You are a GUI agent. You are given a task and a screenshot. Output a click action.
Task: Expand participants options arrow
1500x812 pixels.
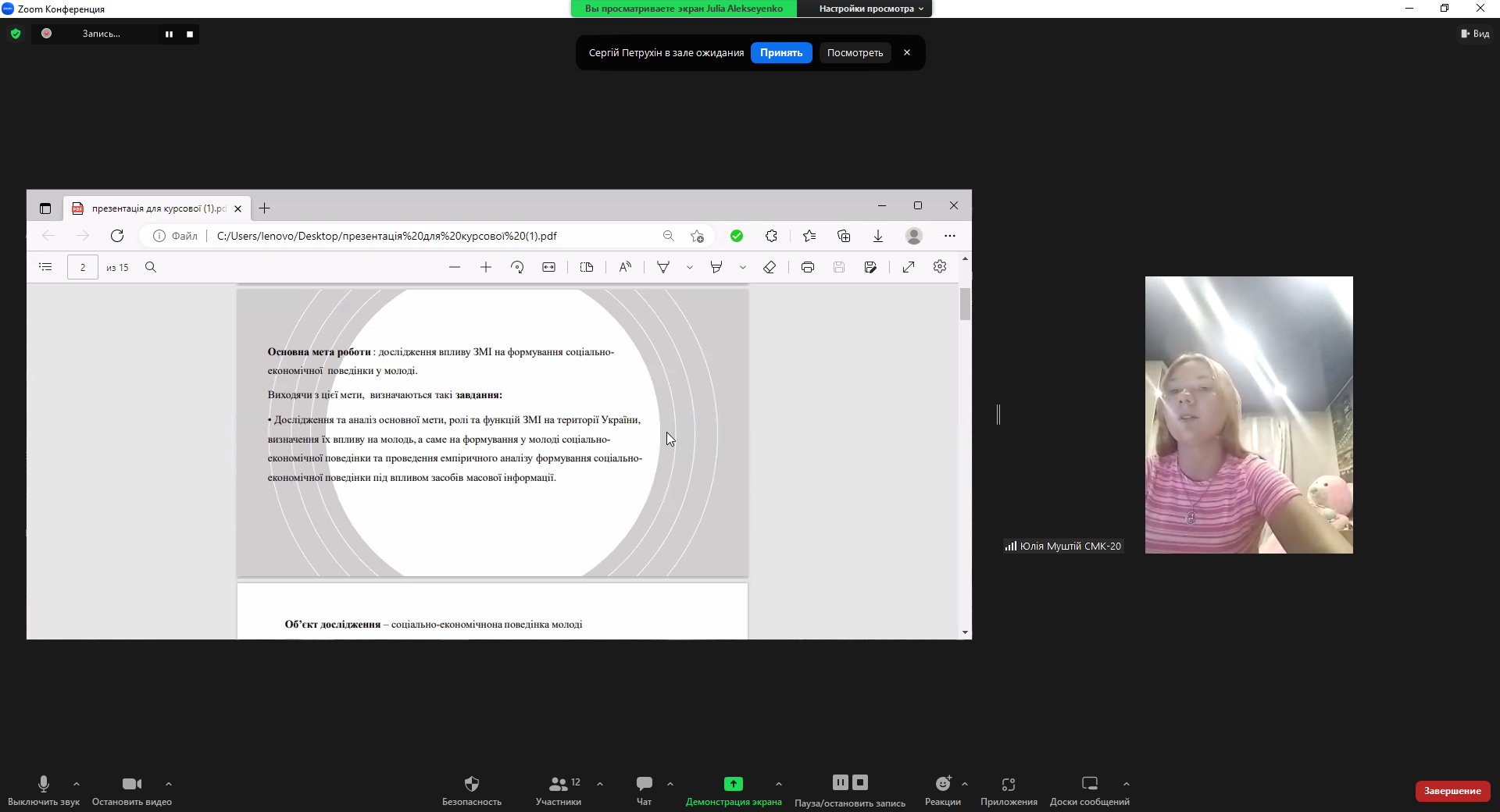coord(600,784)
